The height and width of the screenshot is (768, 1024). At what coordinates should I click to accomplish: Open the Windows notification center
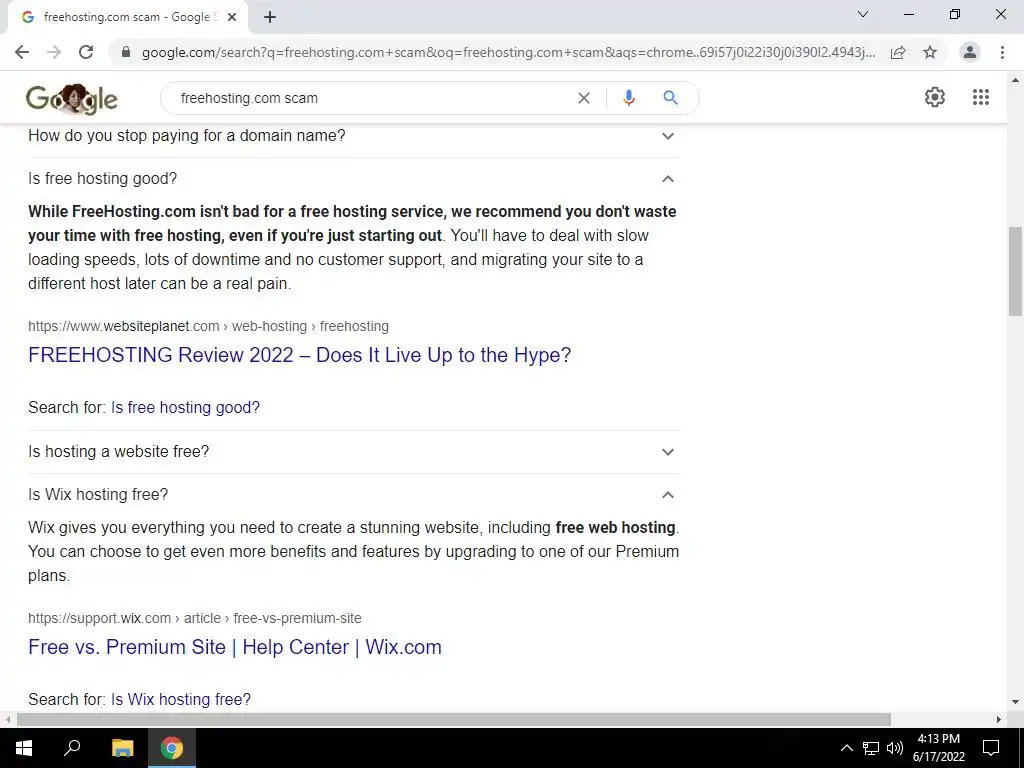(991, 748)
